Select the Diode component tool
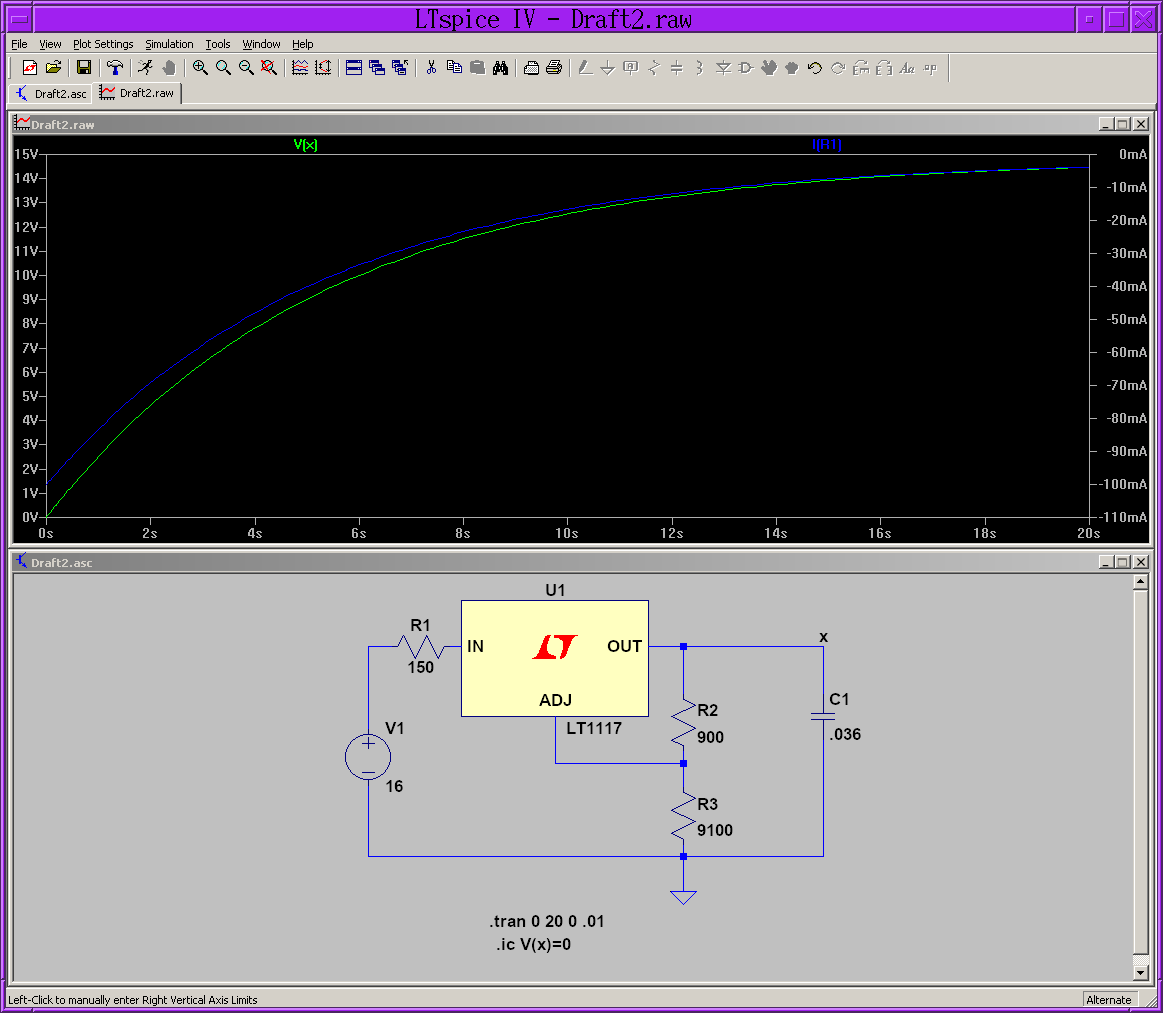 point(723,68)
